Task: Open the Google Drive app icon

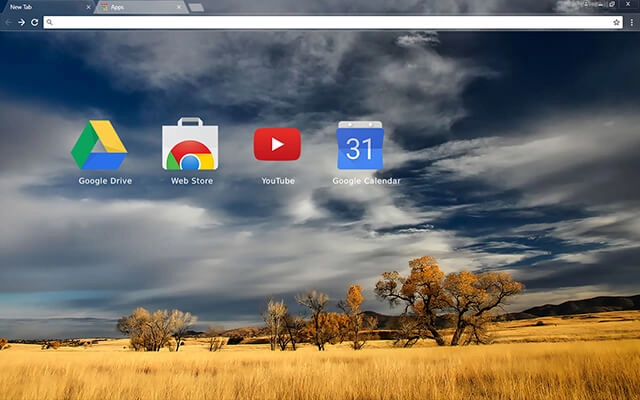Action: pos(99,145)
